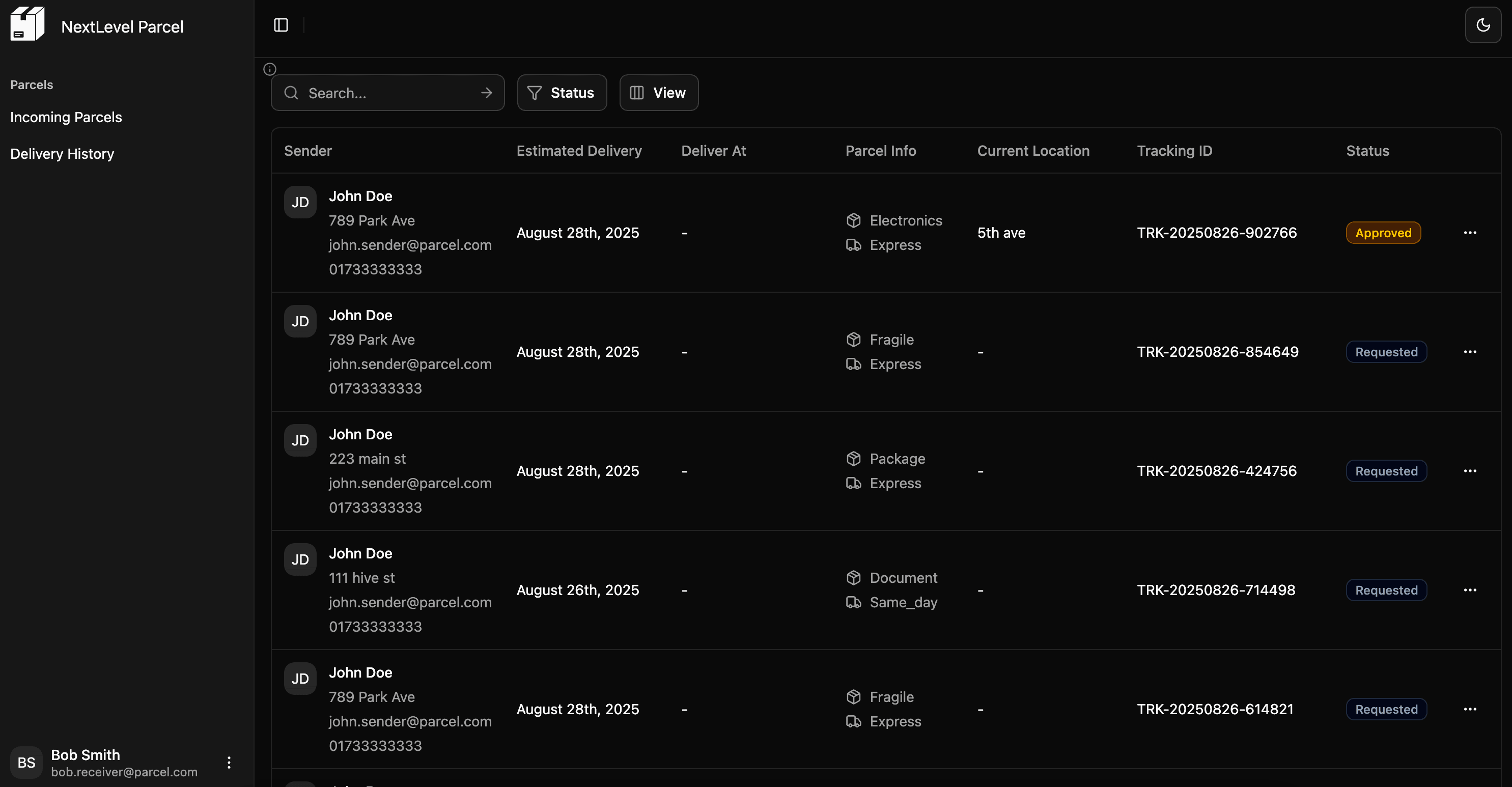Open Delivery History page

[x=62, y=154]
